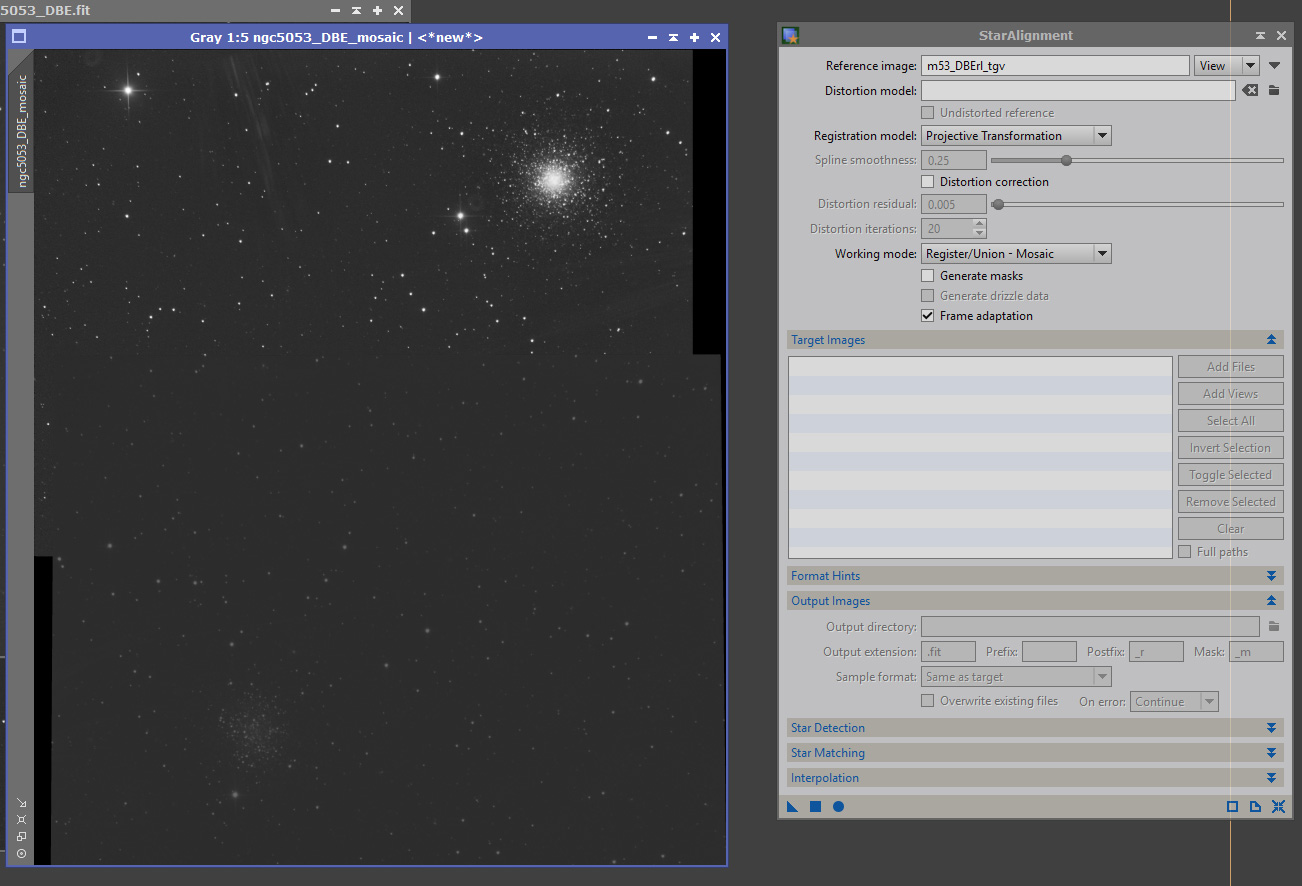
Task: Clear the Distortion model field with the X icon
Action: point(1250,91)
